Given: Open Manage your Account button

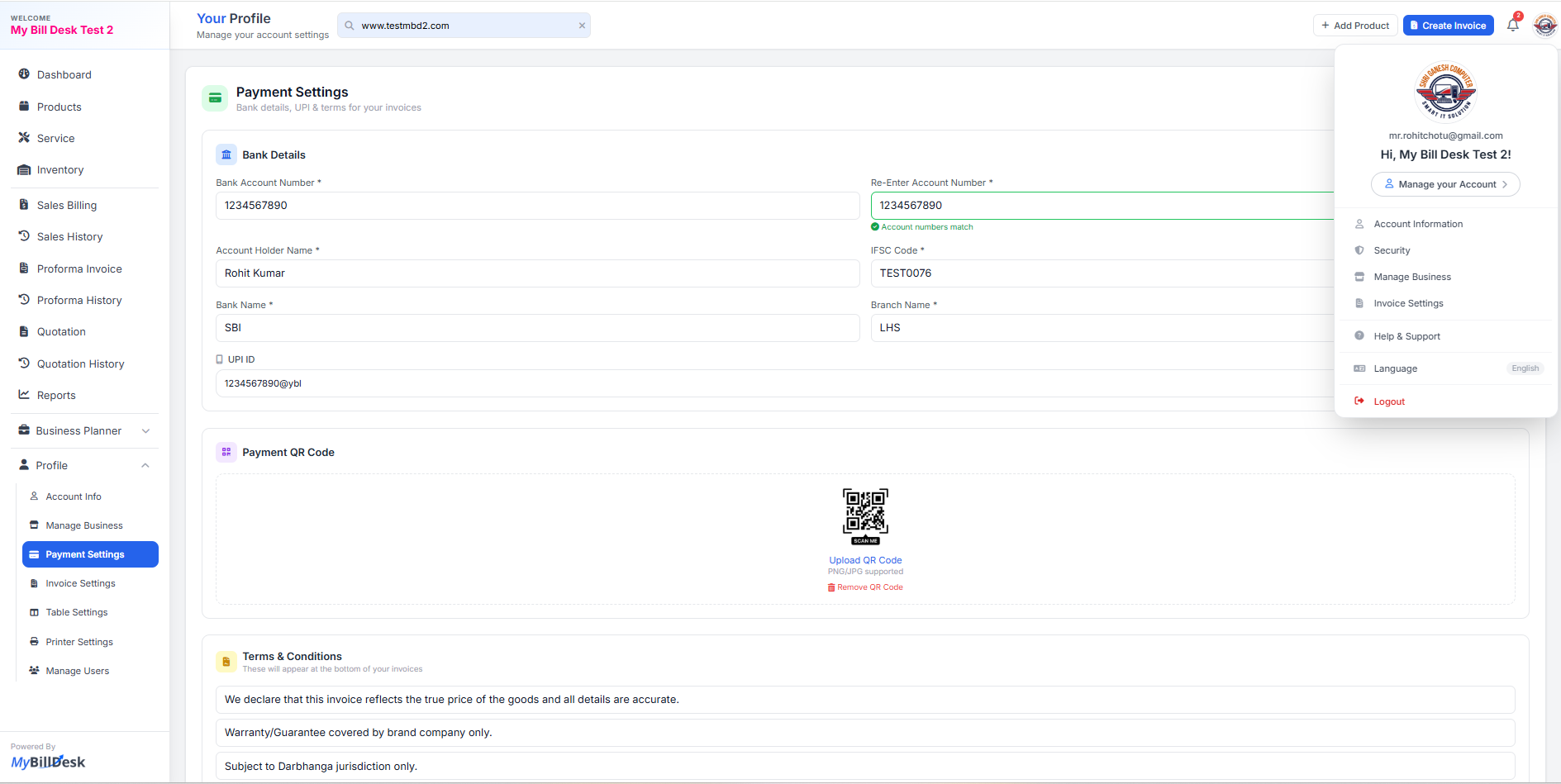Looking at the screenshot, I should [x=1445, y=184].
